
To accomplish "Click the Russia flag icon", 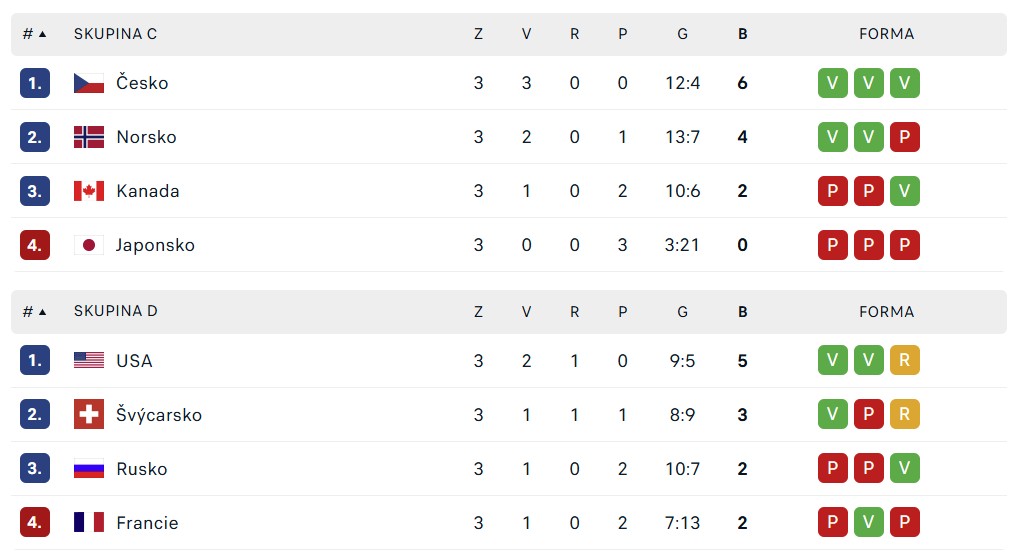I will (x=89, y=468).
